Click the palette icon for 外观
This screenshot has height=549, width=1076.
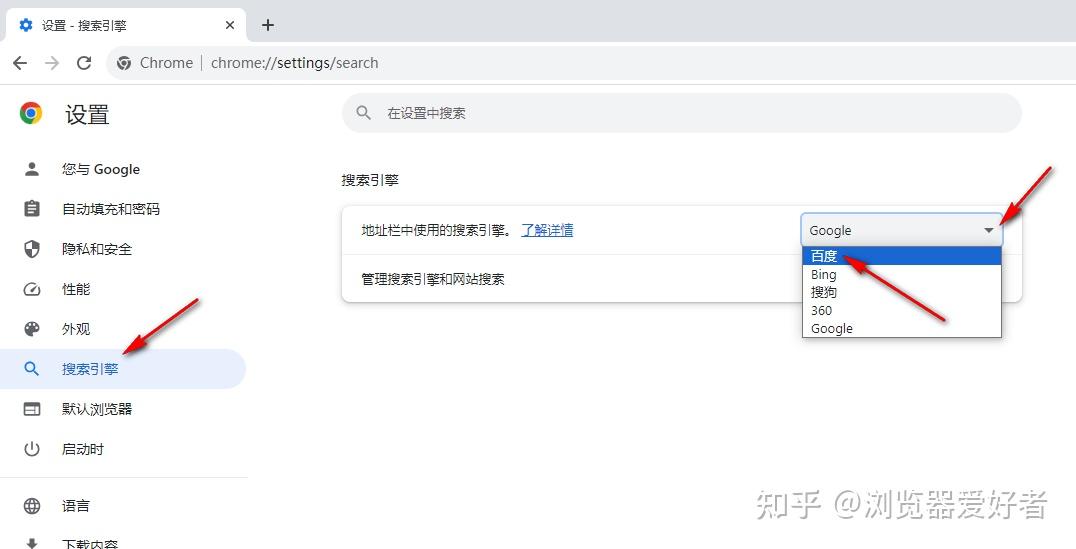coord(32,329)
